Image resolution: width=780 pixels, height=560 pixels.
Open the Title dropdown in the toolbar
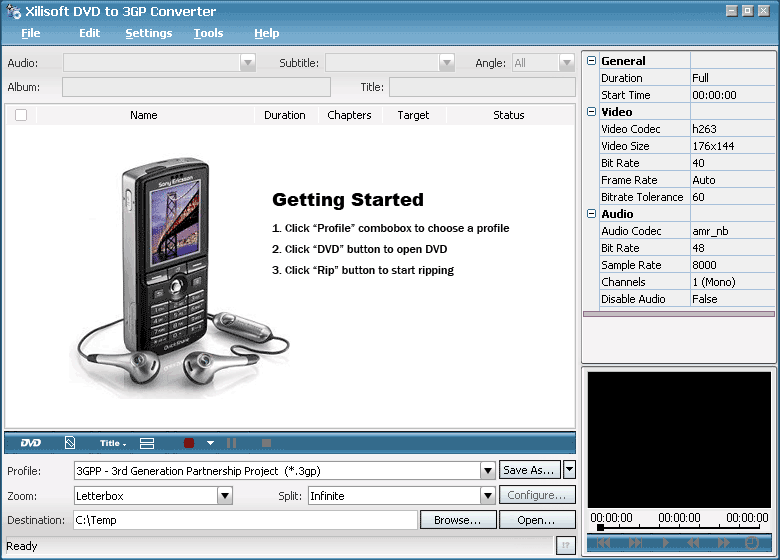[113, 443]
